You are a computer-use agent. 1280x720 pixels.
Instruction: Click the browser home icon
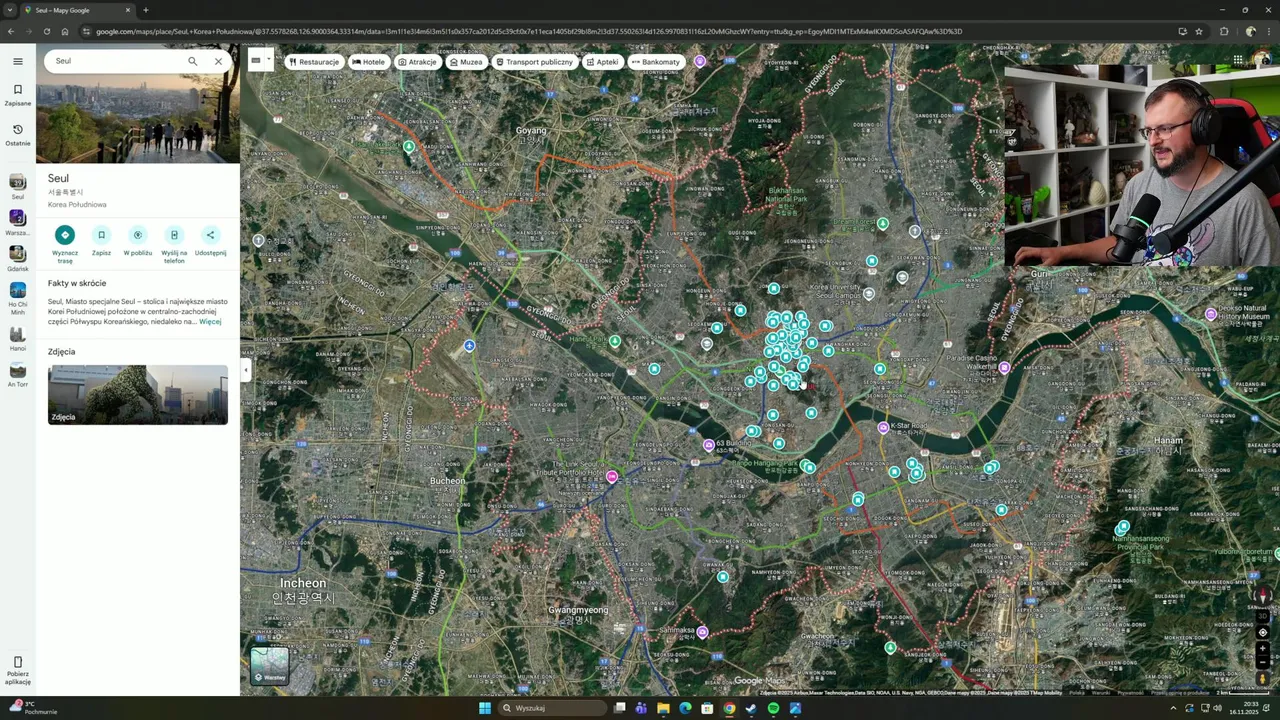[65, 31]
